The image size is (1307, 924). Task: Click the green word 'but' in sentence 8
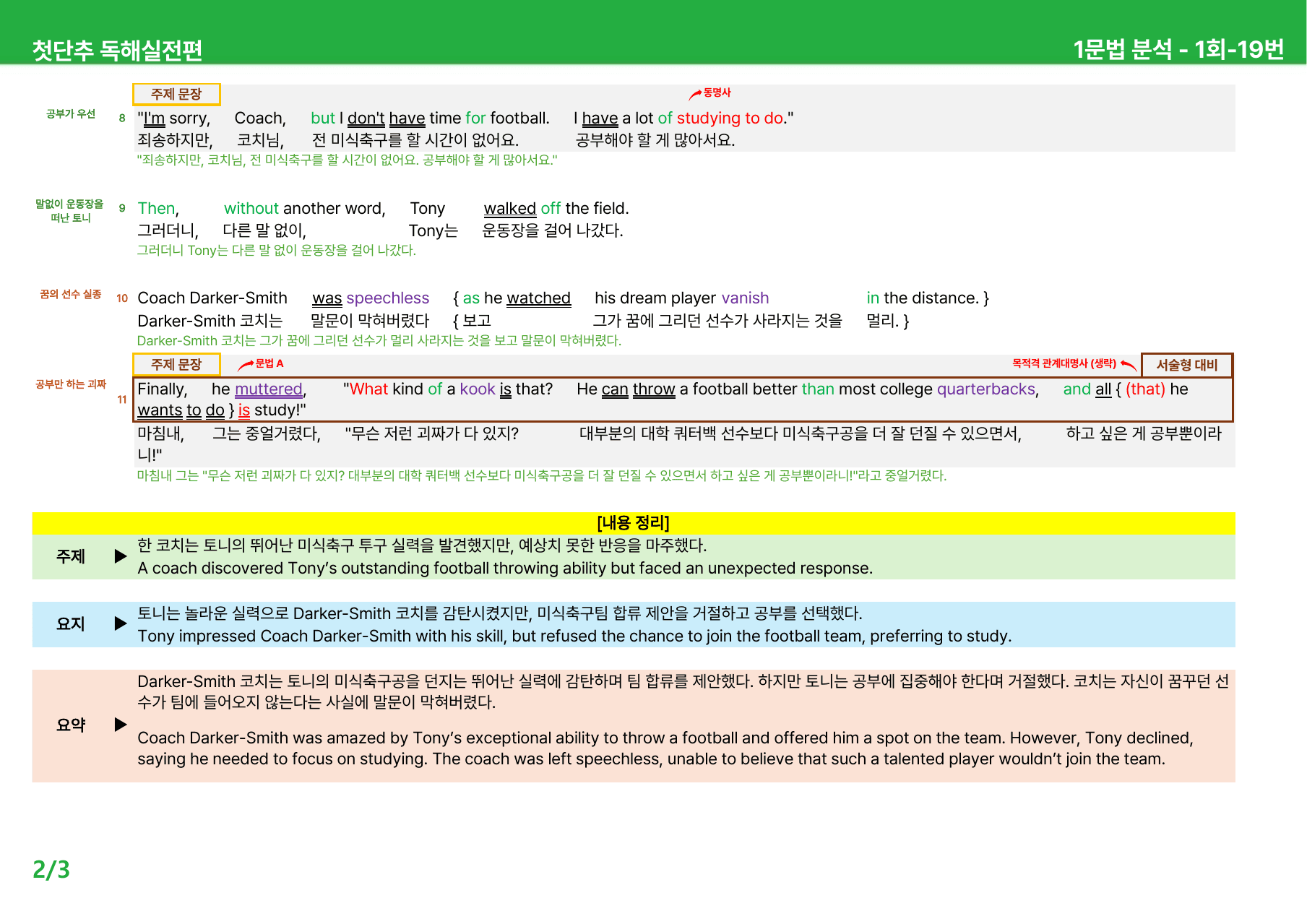(x=323, y=118)
